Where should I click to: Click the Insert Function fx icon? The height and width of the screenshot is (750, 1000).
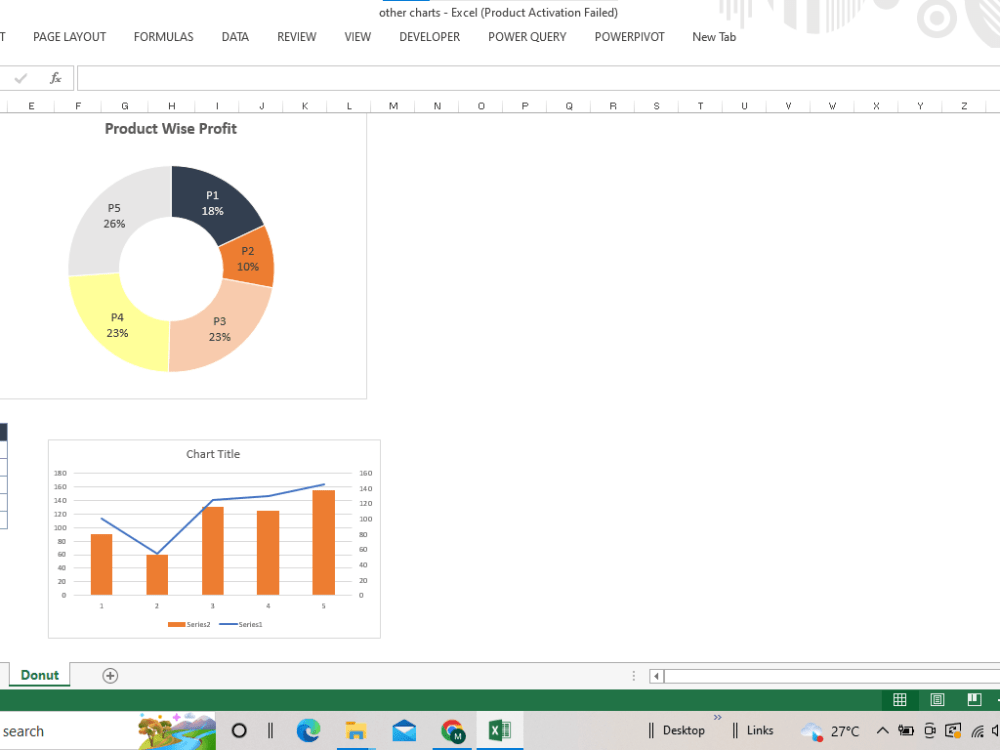tap(55, 78)
